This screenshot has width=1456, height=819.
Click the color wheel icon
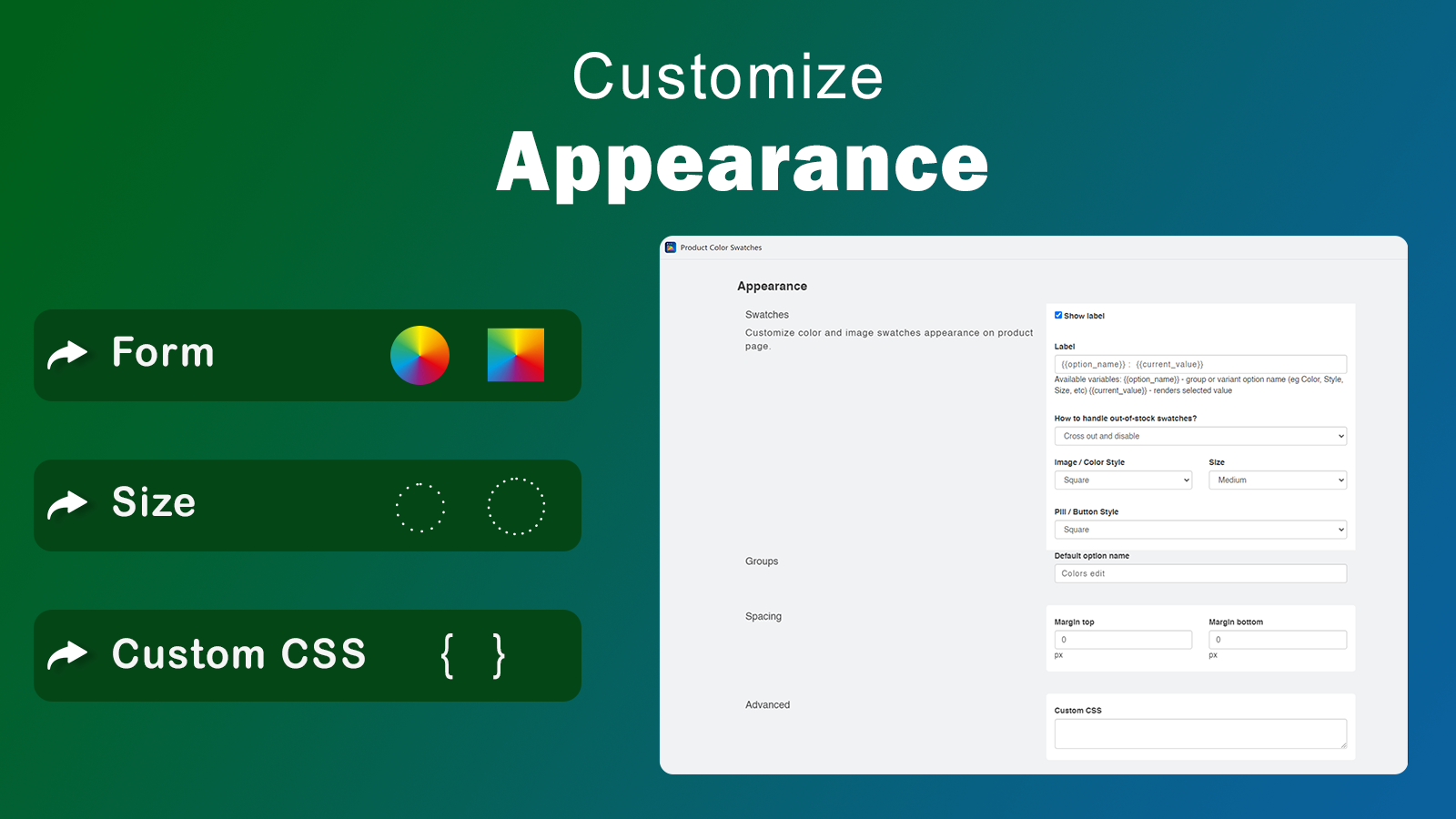pos(420,355)
